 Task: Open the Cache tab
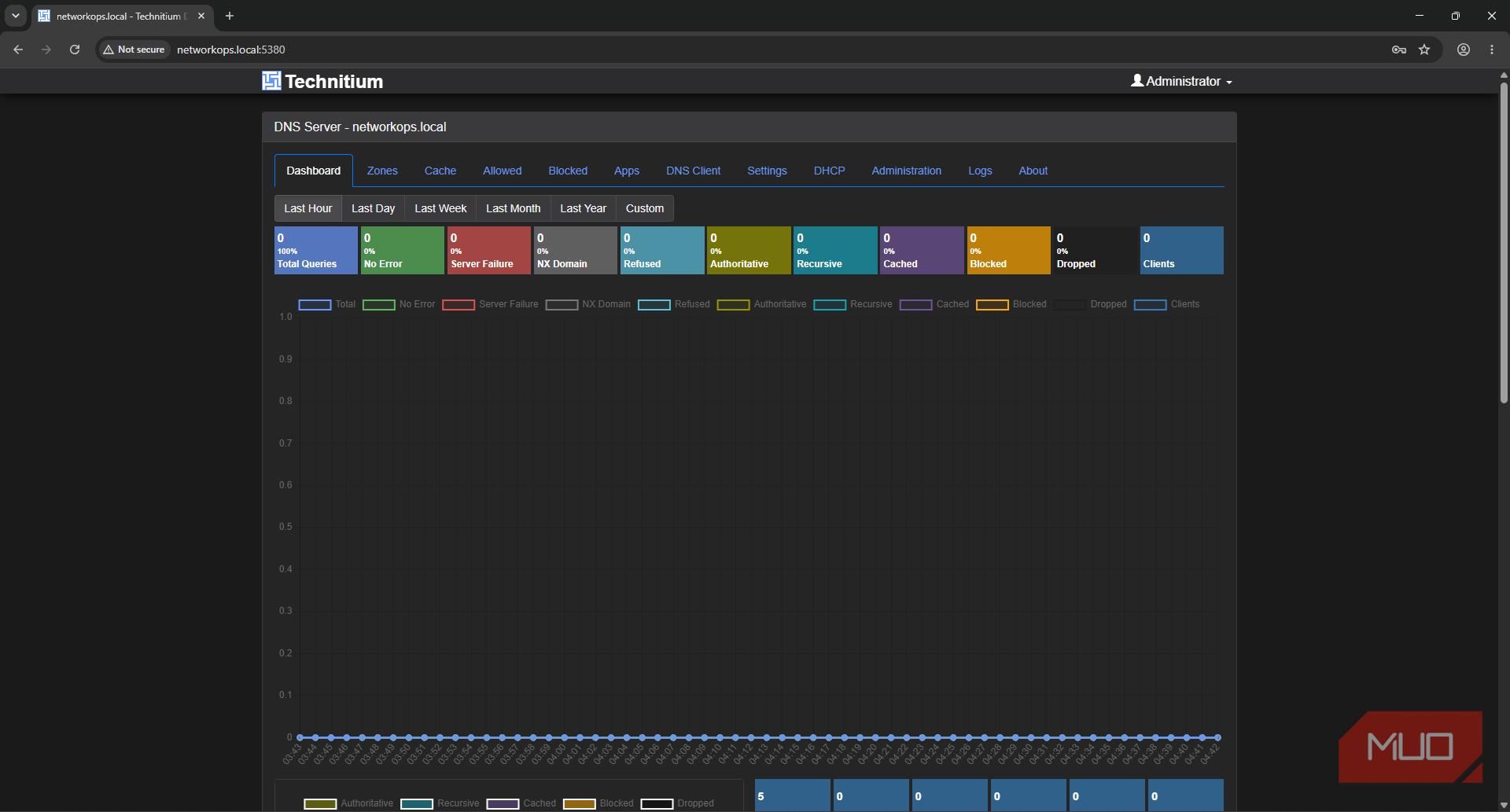pos(440,171)
